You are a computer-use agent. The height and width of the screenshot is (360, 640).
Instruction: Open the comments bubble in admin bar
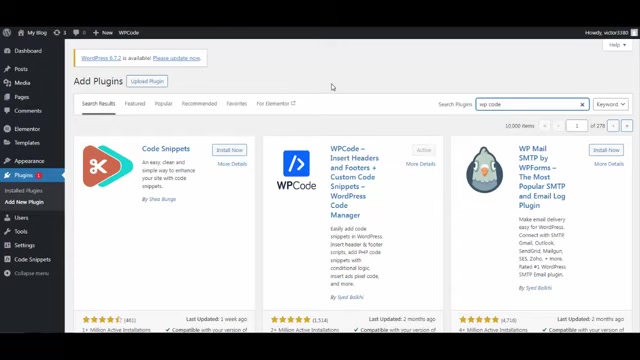[x=79, y=33]
